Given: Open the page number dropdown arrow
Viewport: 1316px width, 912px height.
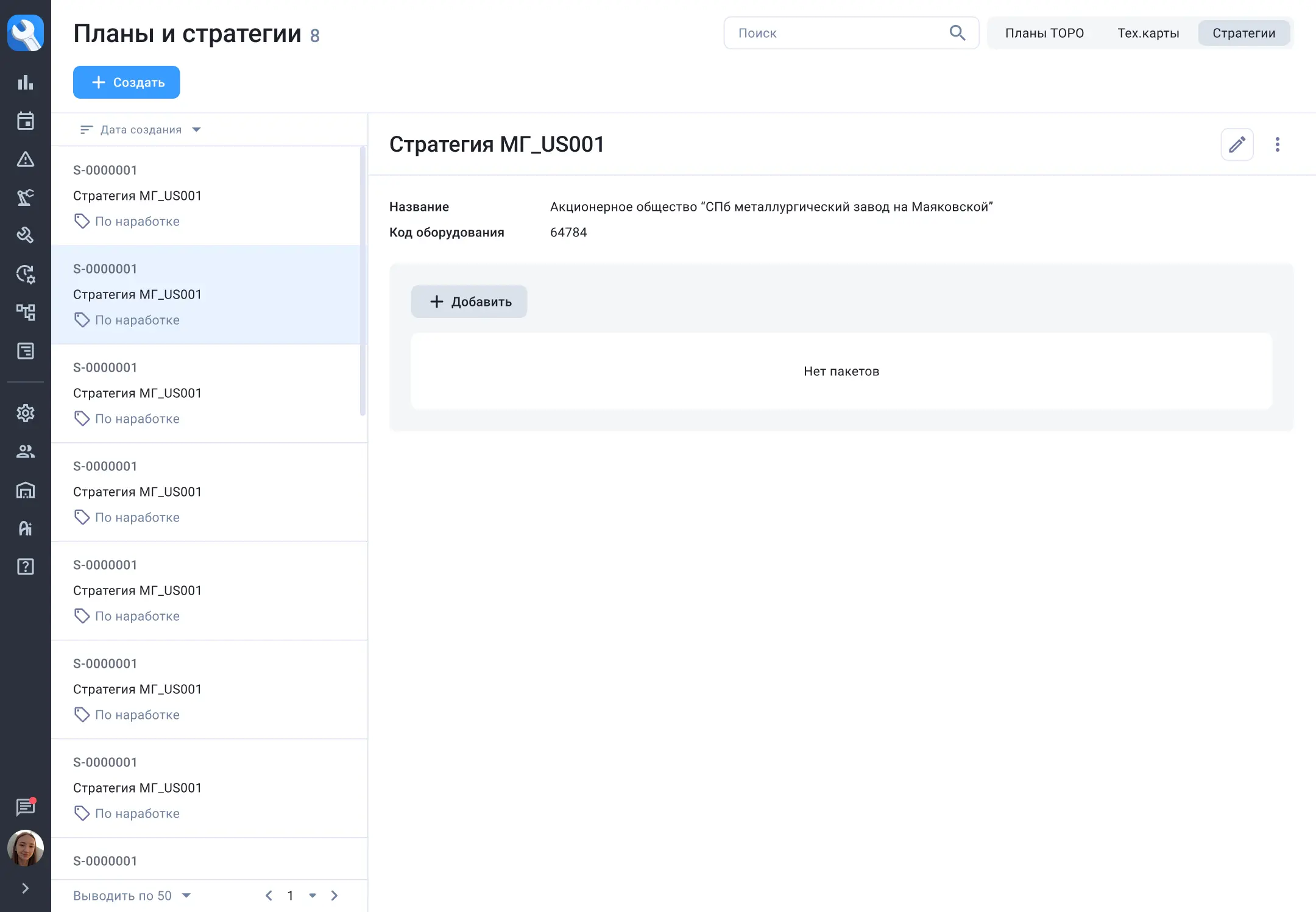Looking at the screenshot, I should 313,896.
